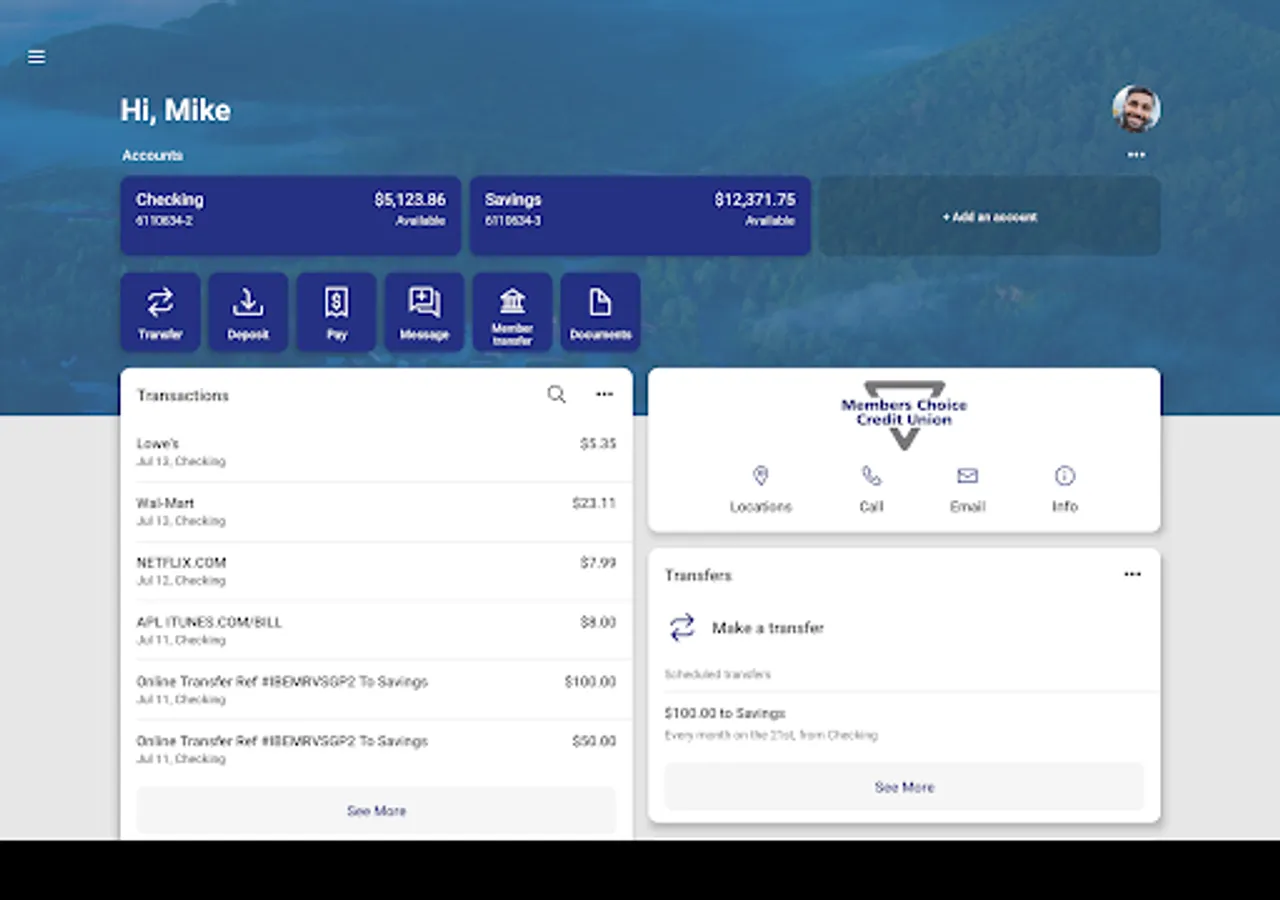The width and height of the screenshot is (1280, 900).
Task: Open Accounts overflow menu
Action: click(1135, 155)
